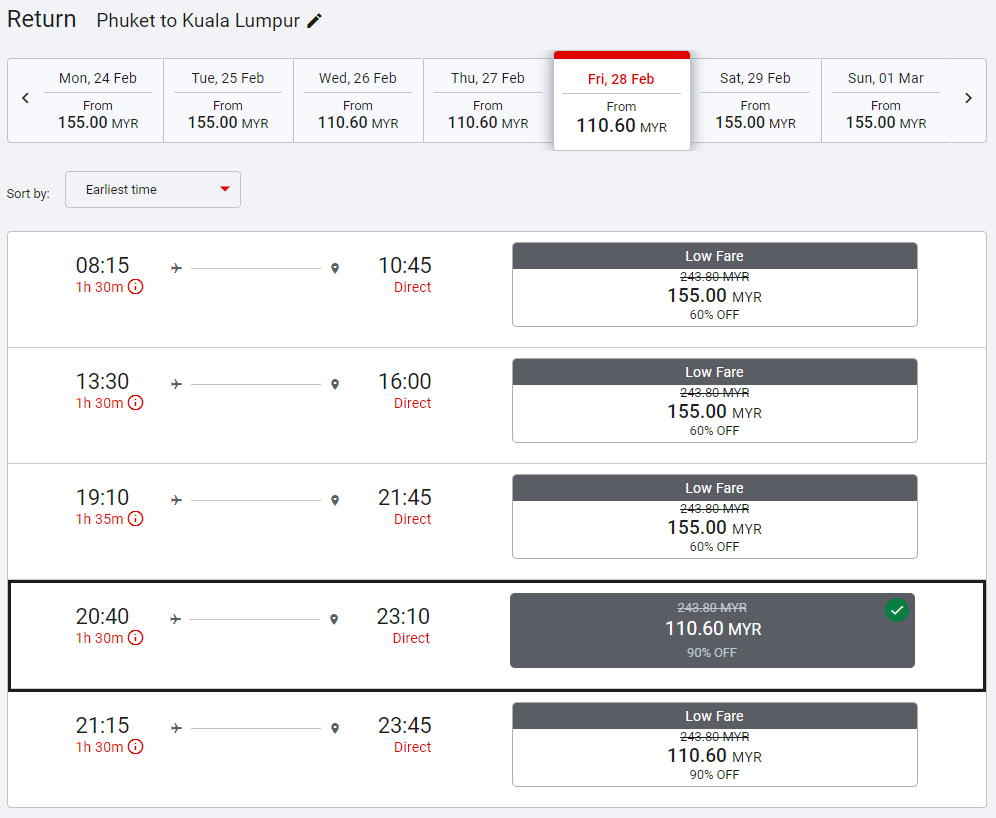
Task: Pick Low Fare for the 19:10 flight
Action: coord(714,517)
